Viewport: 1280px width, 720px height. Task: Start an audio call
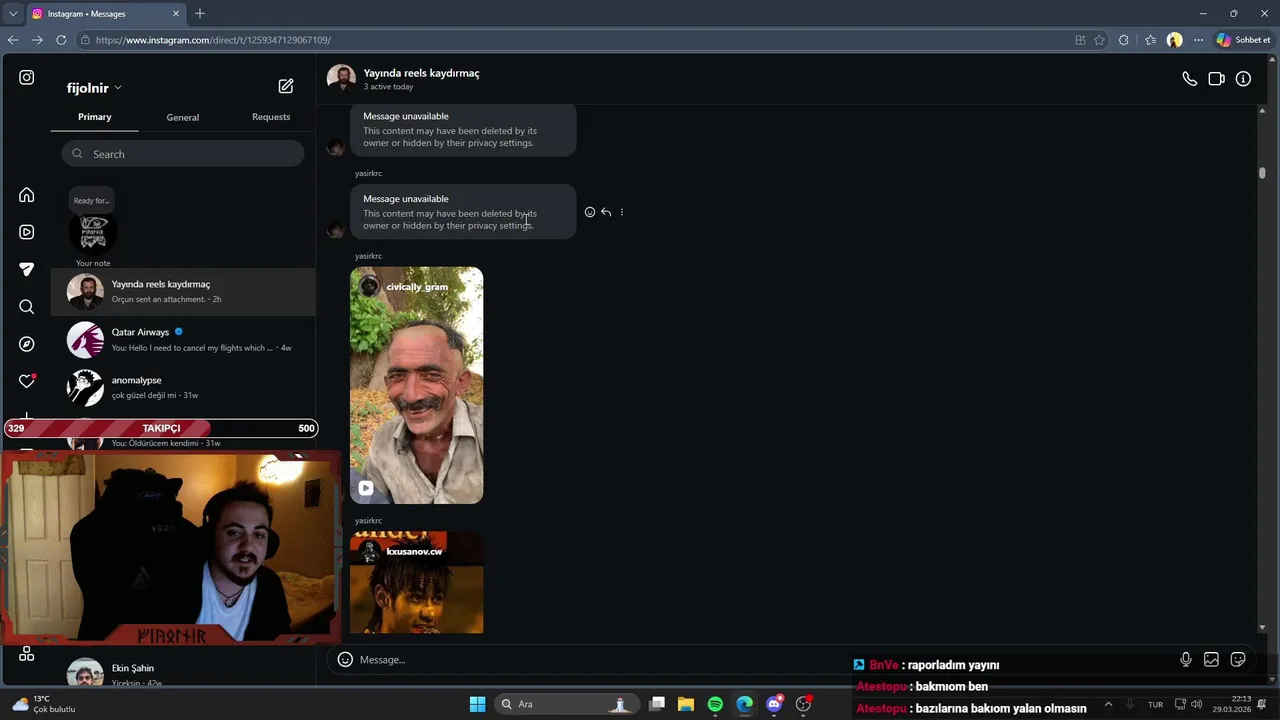1189,79
